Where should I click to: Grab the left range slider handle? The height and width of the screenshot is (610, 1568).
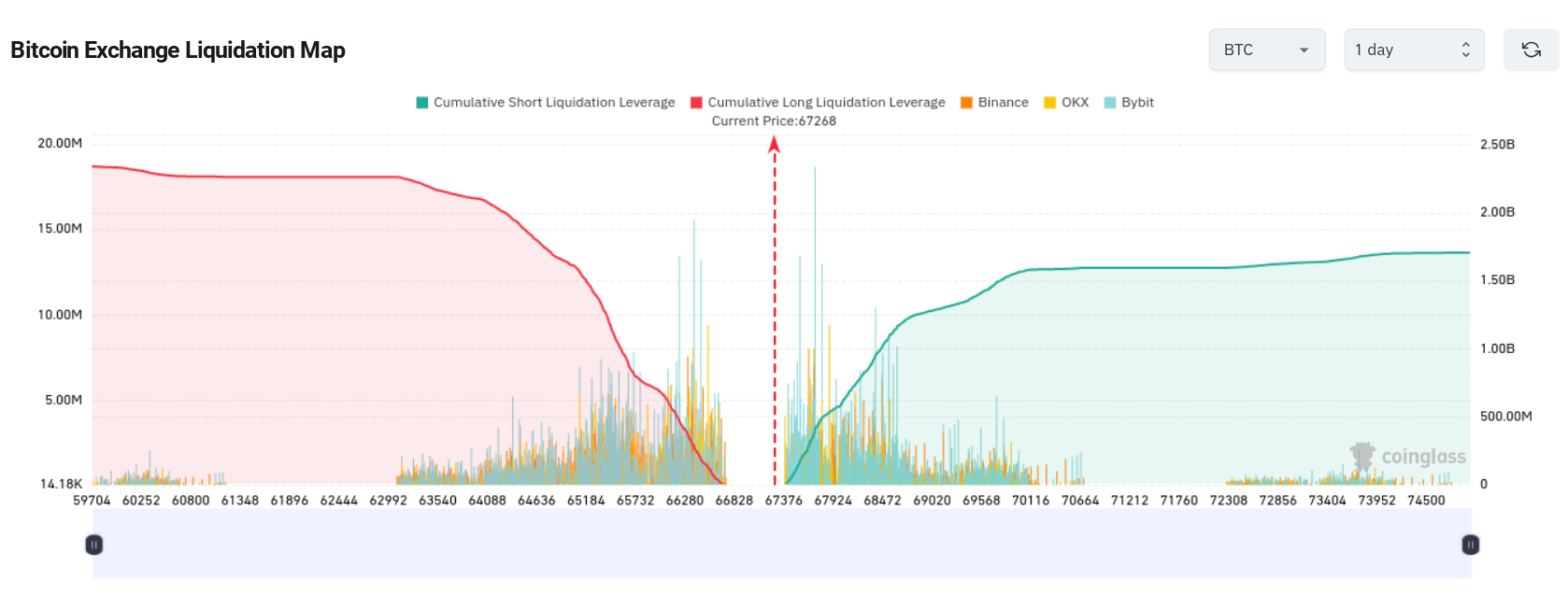point(94,545)
